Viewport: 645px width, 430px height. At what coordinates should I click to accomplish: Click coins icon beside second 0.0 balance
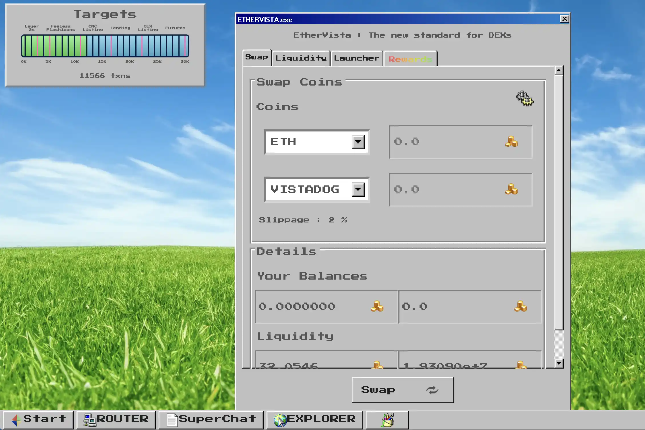pos(520,307)
